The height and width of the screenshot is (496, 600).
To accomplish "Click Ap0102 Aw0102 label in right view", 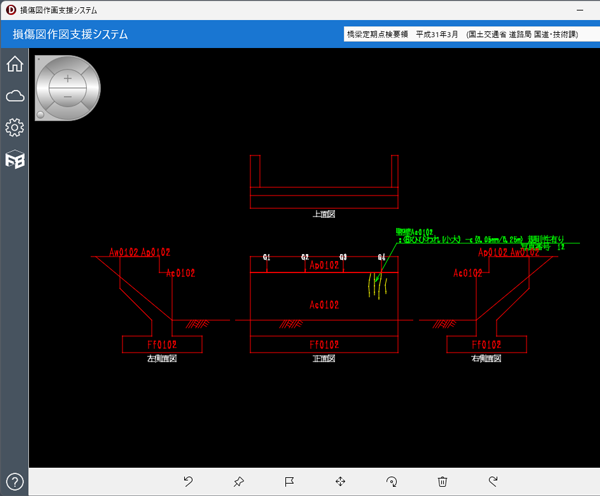I will [509, 252].
